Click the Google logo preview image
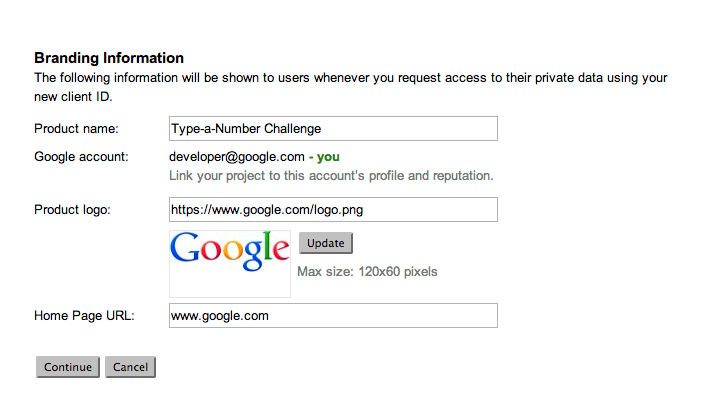Viewport: 707px width, 406px height. point(230,263)
